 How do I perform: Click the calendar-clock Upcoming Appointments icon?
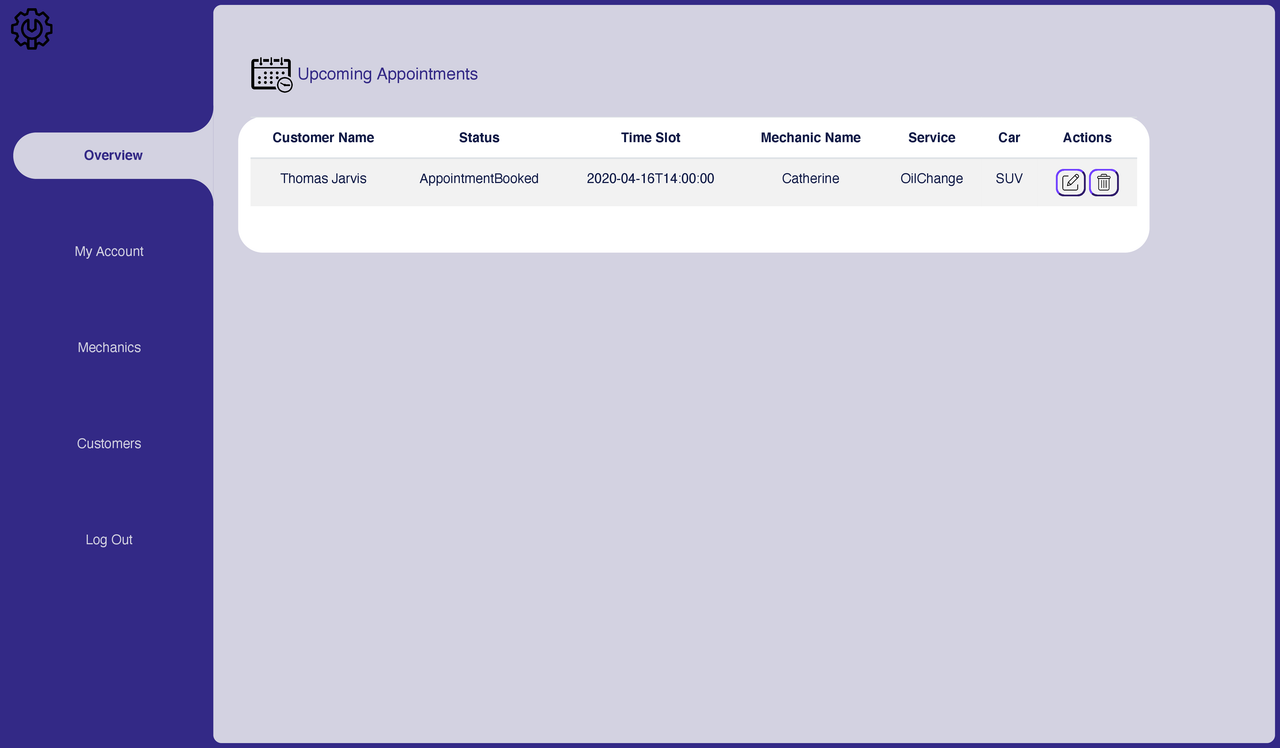(271, 75)
